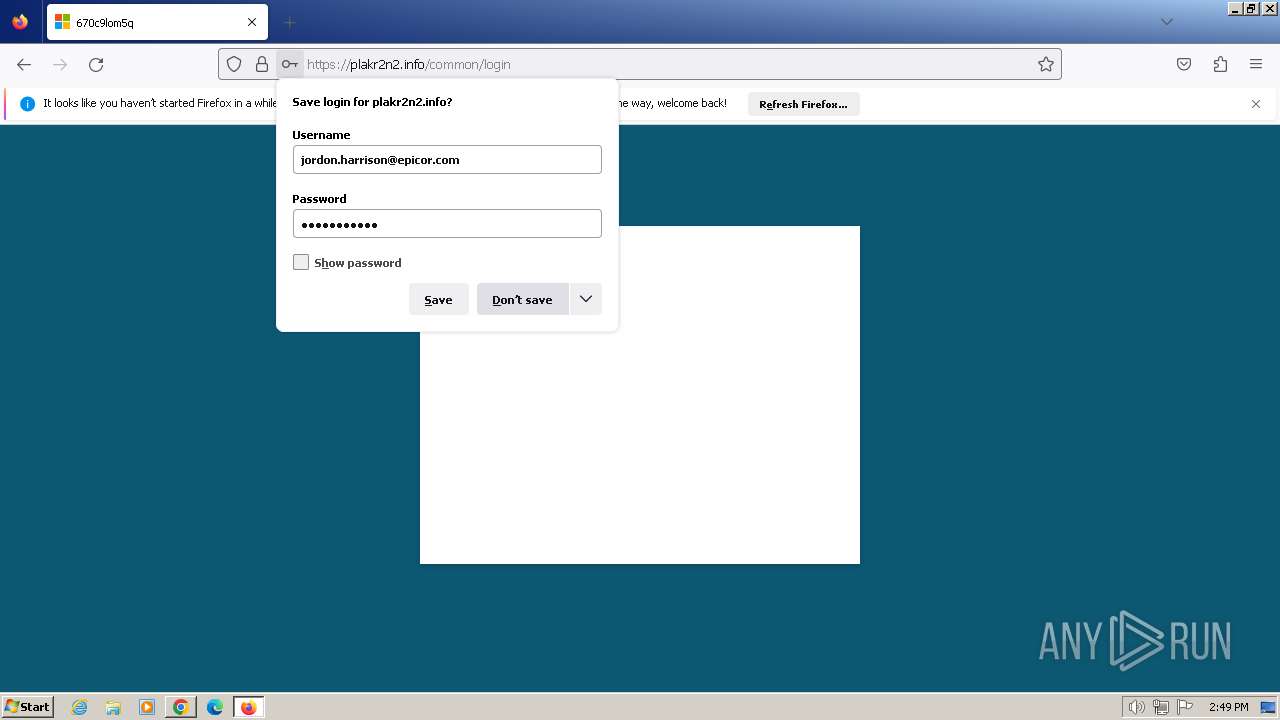Choose Don't save in the popup
This screenshot has height=720, width=1280.
pos(522,299)
